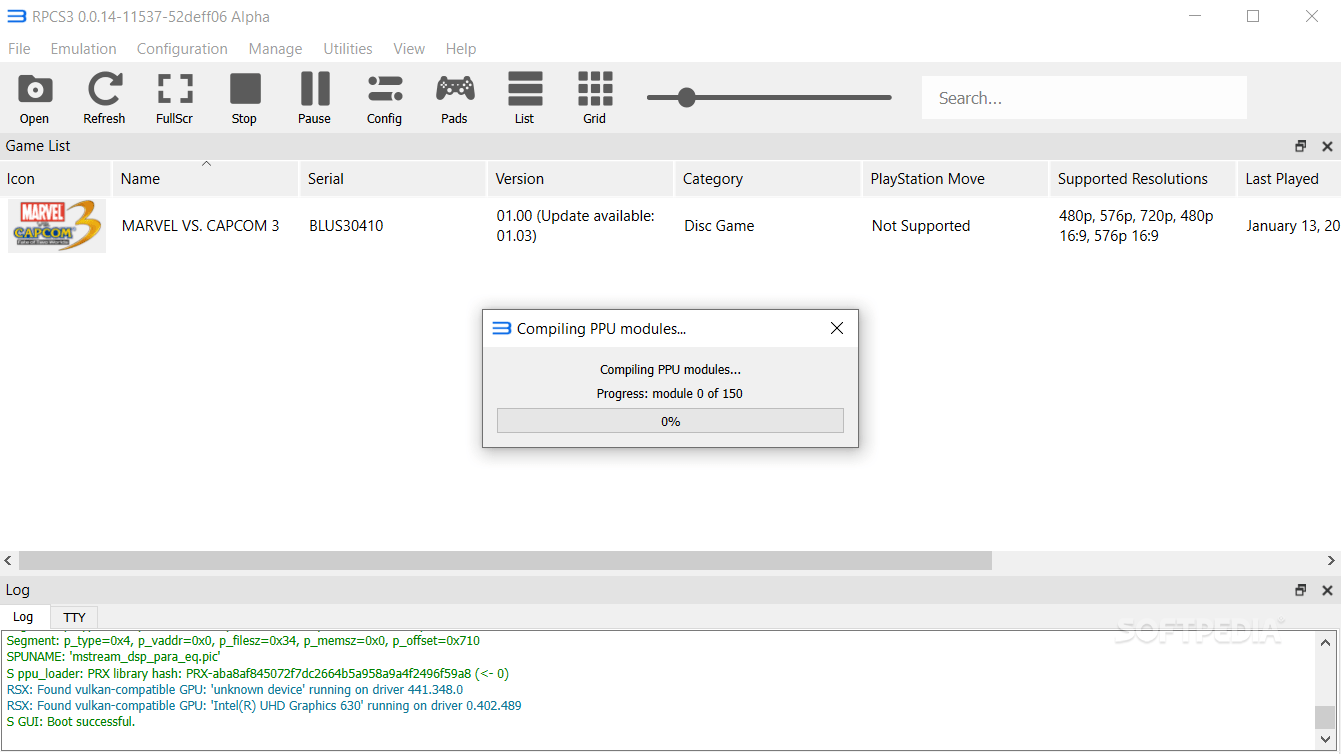
Task: Switch game view to Grid mode
Action: (x=594, y=98)
